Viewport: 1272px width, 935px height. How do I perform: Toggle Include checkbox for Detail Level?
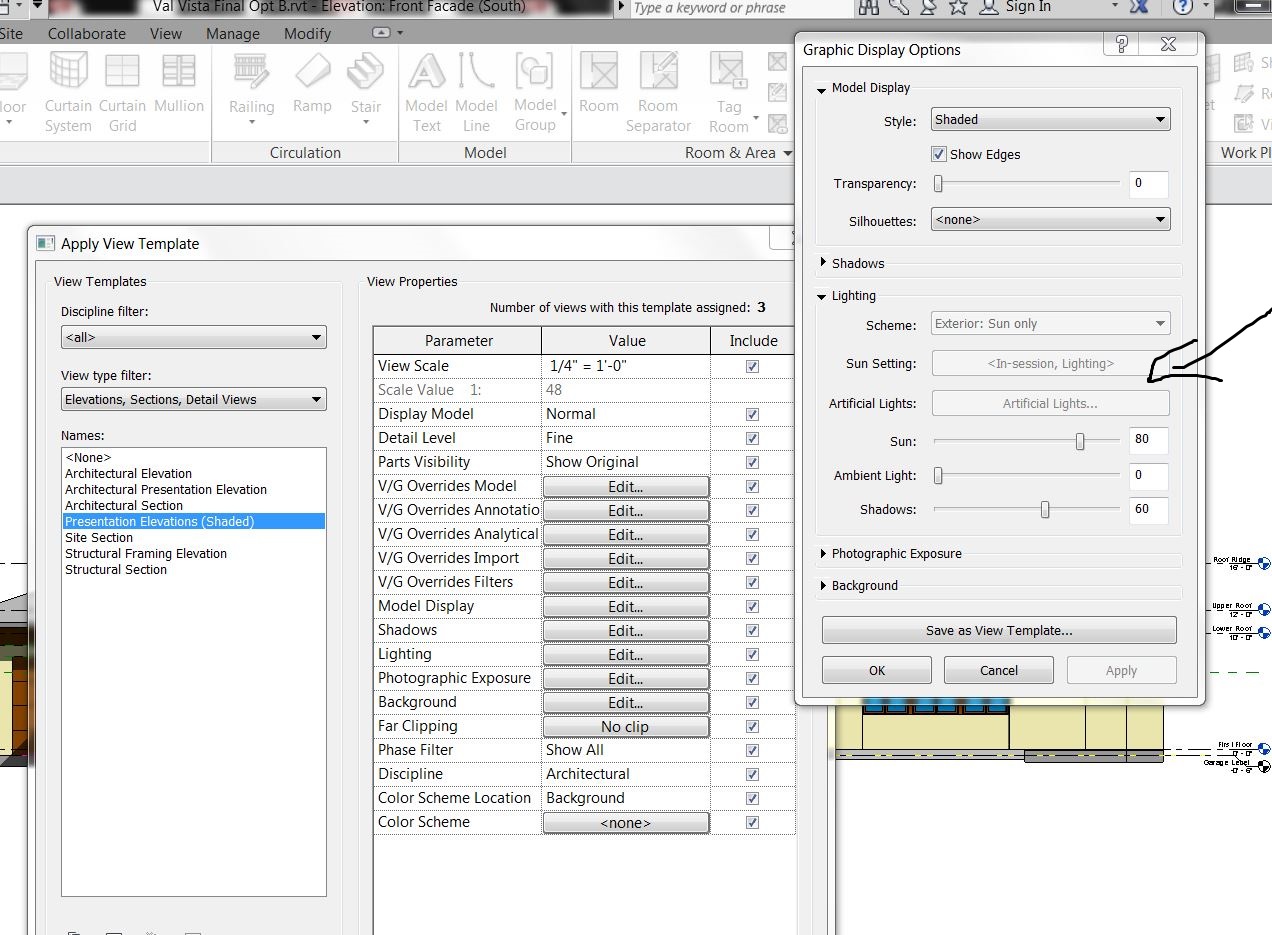tap(752, 439)
